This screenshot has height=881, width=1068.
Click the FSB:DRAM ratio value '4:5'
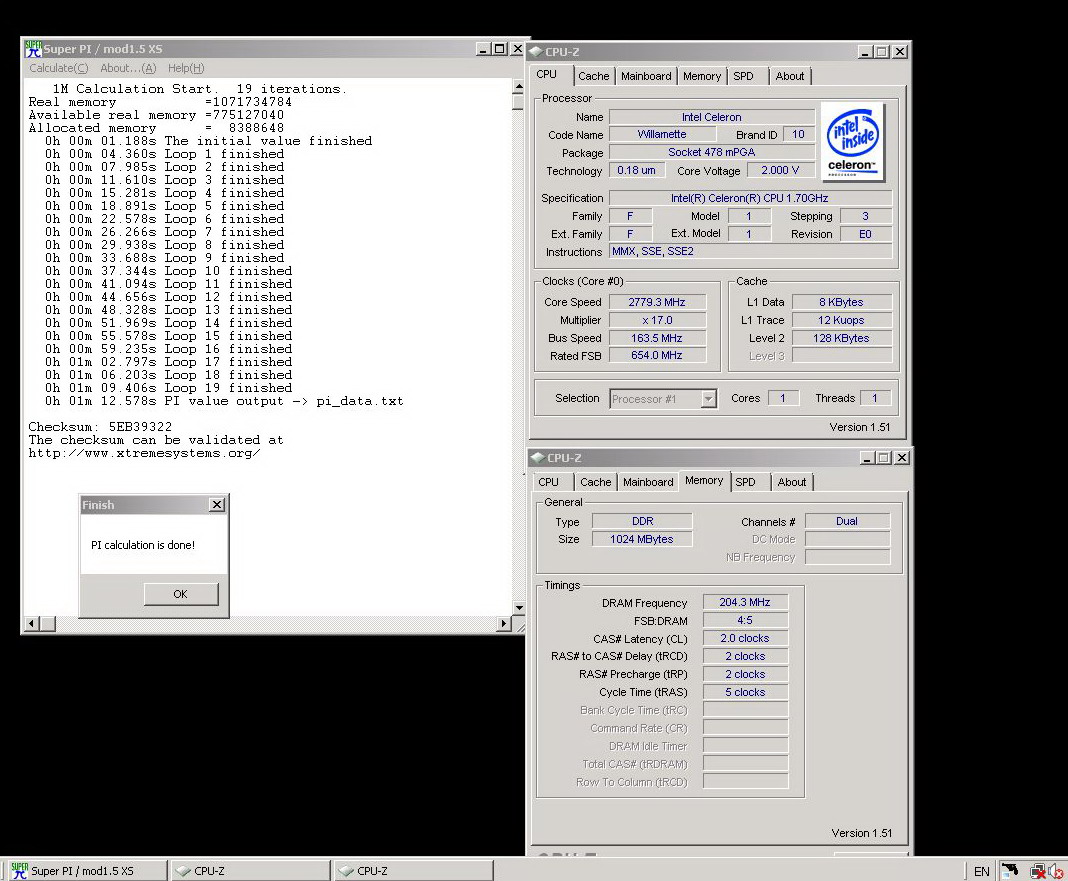745,620
